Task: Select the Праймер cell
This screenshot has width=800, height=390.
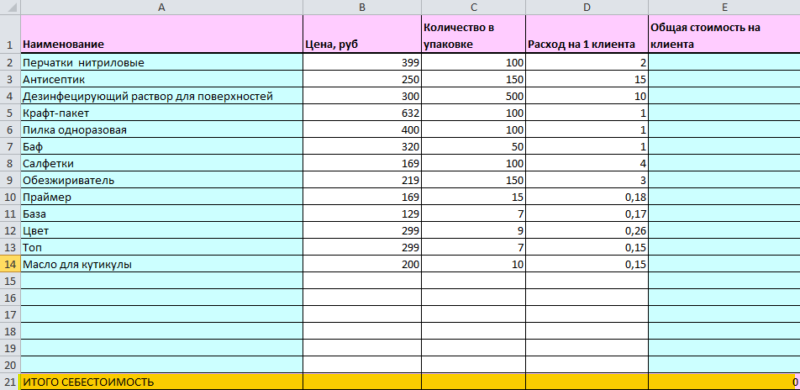Action: (161, 197)
